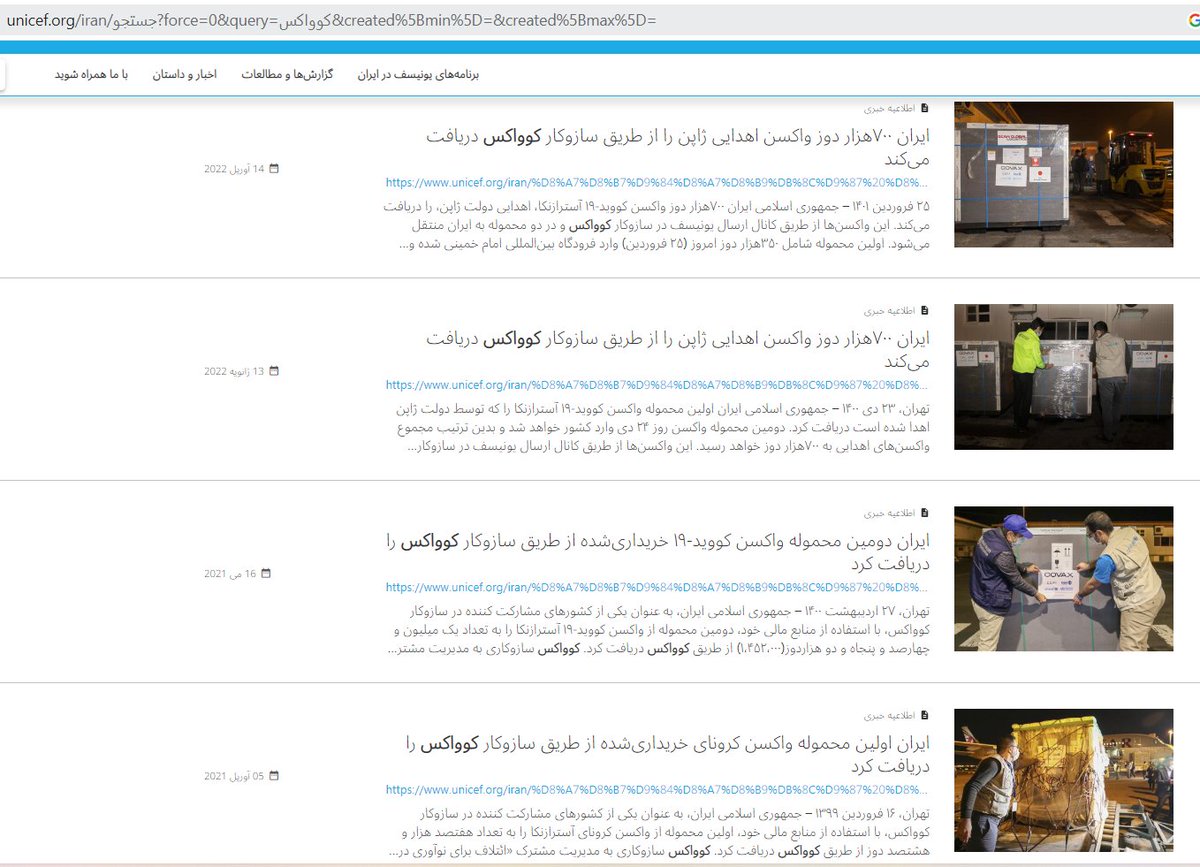1200x867 pixels.
Task: Go to the اخبار و داستان menu item
Action: coord(185,75)
